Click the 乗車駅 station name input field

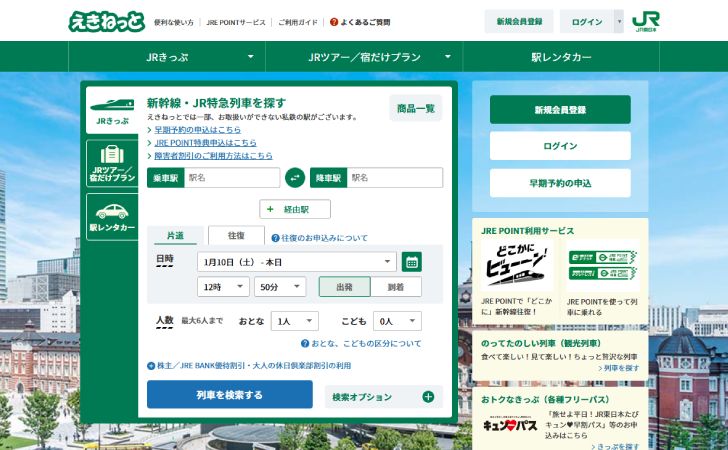coord(231,177)
